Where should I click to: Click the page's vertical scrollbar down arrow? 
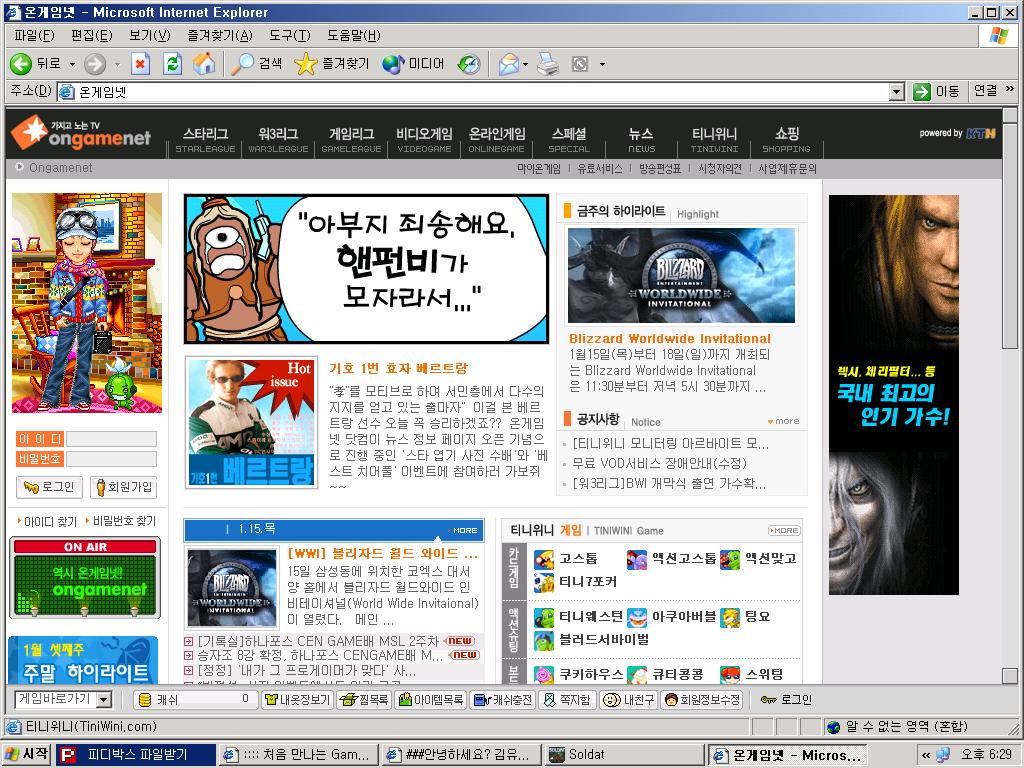click(1010, 676)
